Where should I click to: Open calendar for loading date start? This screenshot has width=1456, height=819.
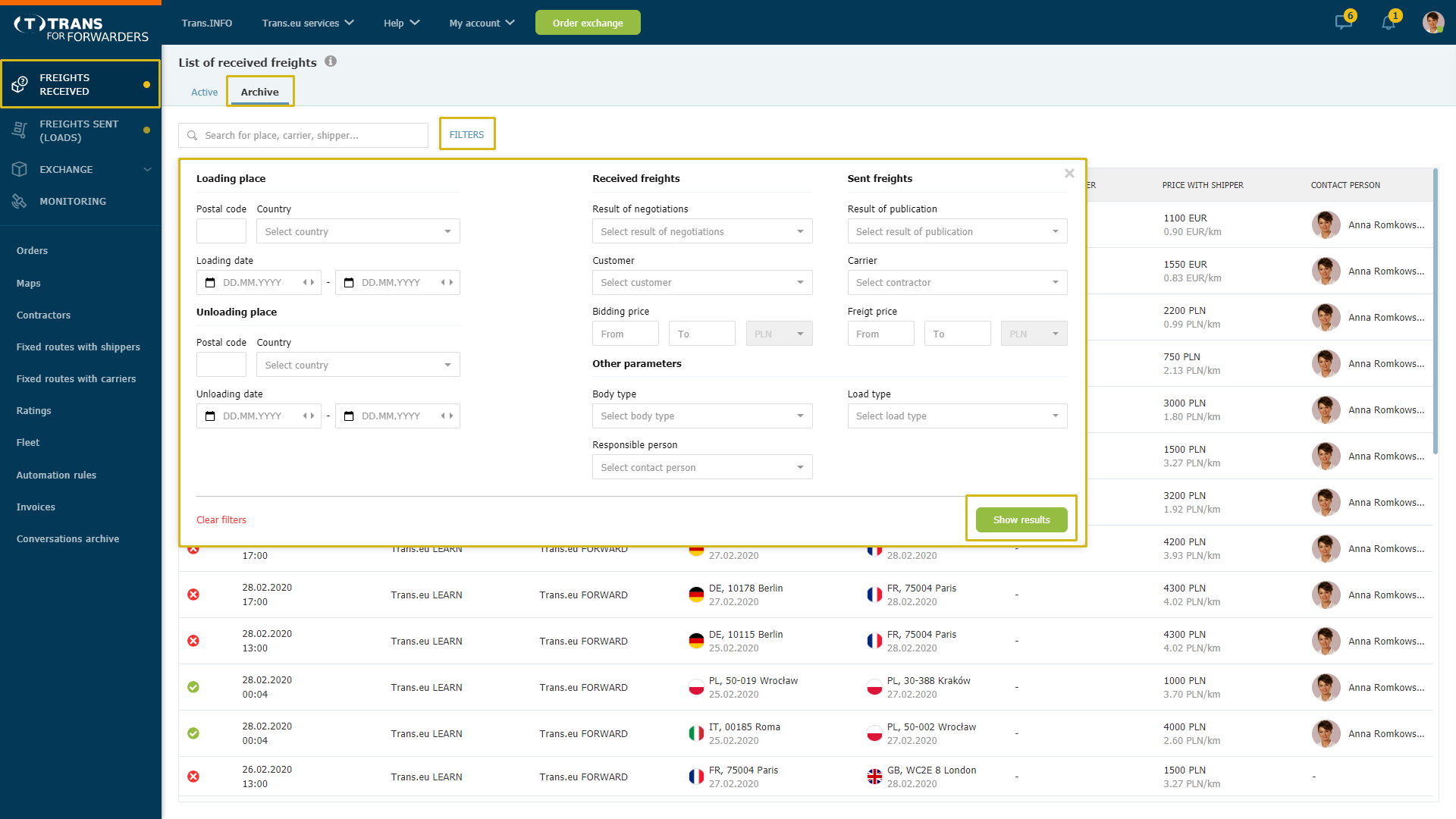click(210, 282)
